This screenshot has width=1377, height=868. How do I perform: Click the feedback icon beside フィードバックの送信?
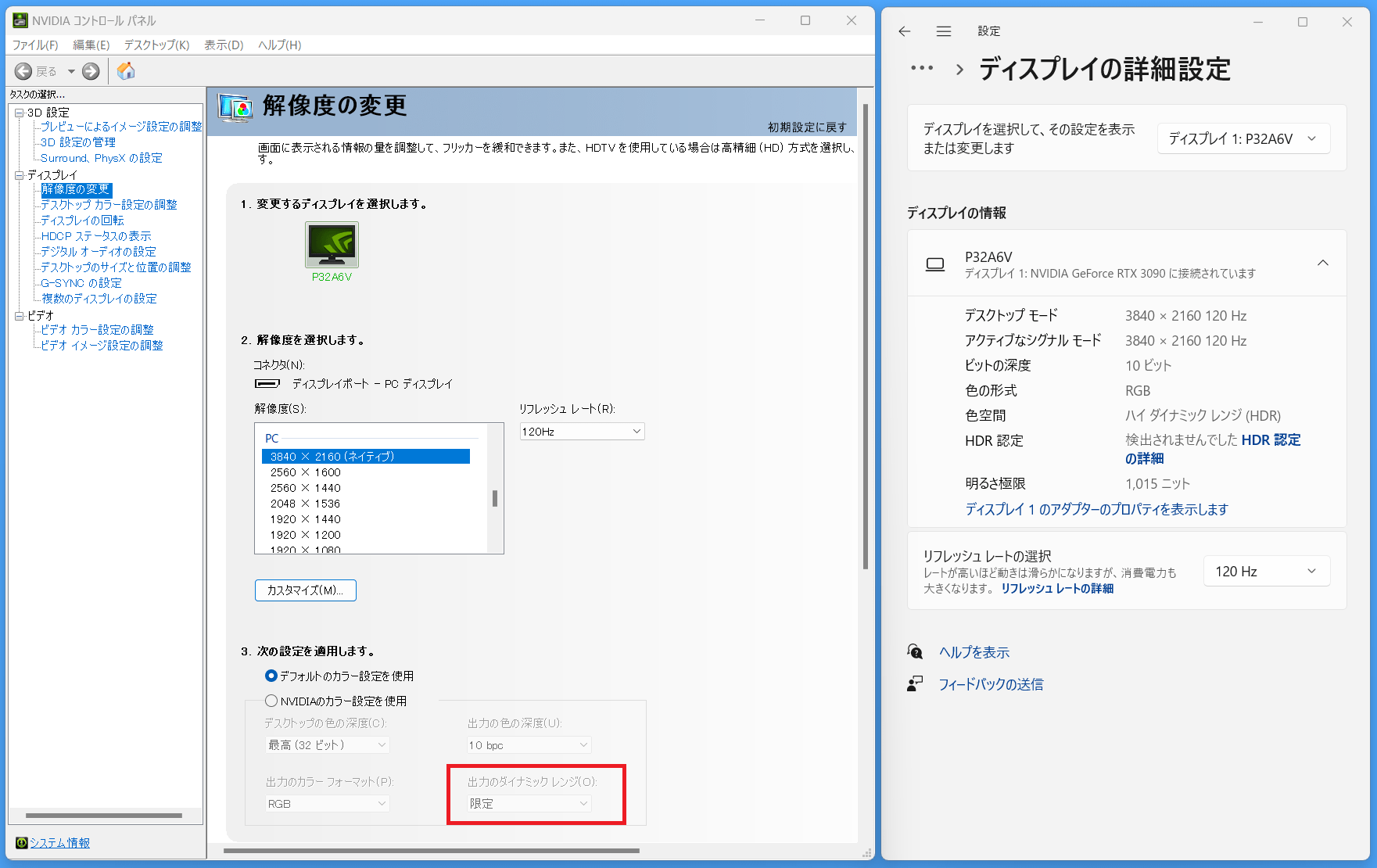pyautogui.click(x=915, y=684)
